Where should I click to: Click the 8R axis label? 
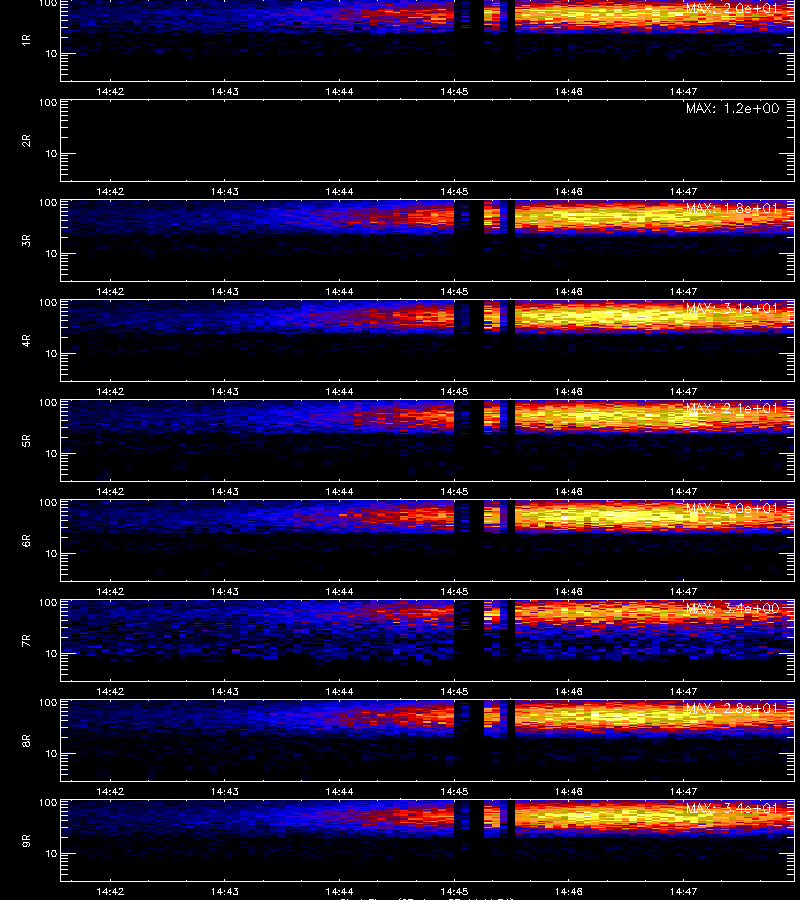[26, 740]
